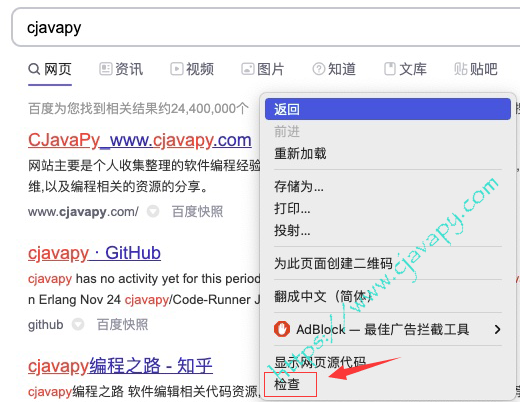Switch to the 图片 tab
This screenshot has height=402, width=520.
coord(263,69)
